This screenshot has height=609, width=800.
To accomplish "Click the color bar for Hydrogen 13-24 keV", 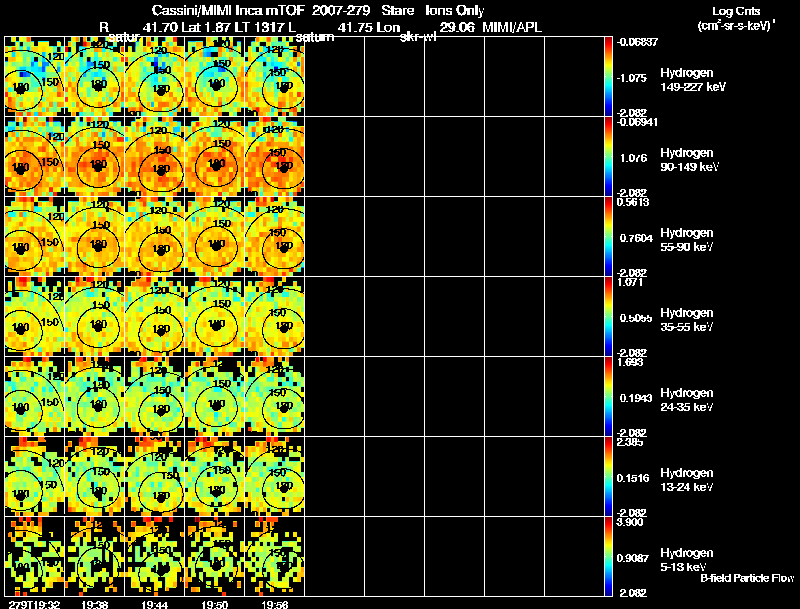I will point(608,477).
